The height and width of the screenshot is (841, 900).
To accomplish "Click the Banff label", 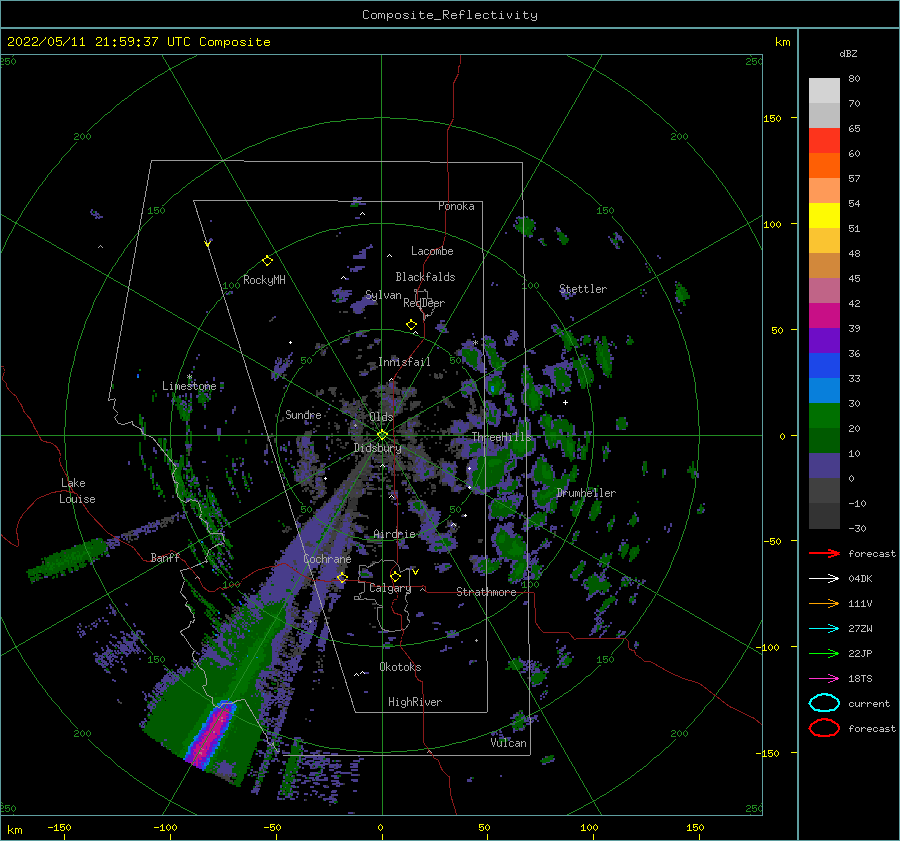I will (165, 557).
